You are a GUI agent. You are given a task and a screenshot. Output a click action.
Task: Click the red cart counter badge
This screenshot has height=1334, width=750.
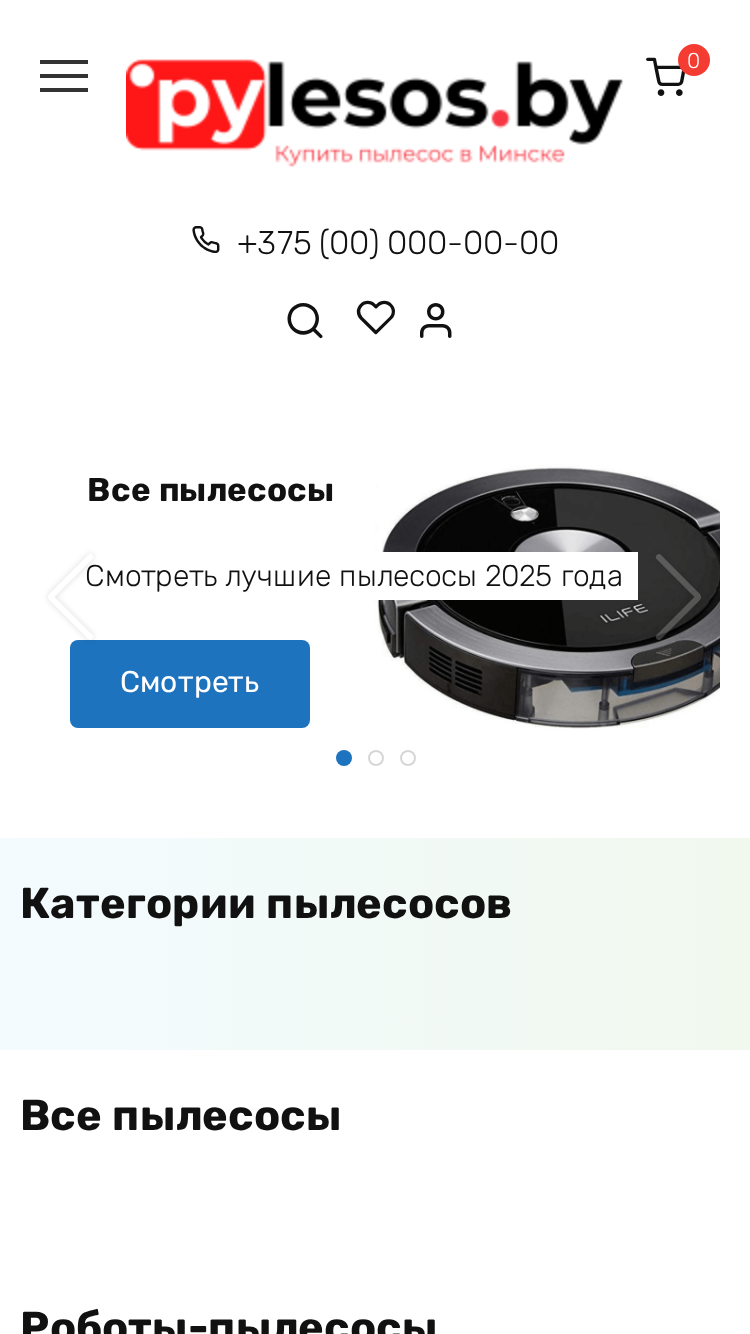pyautogui.click(x=694, y=60)
